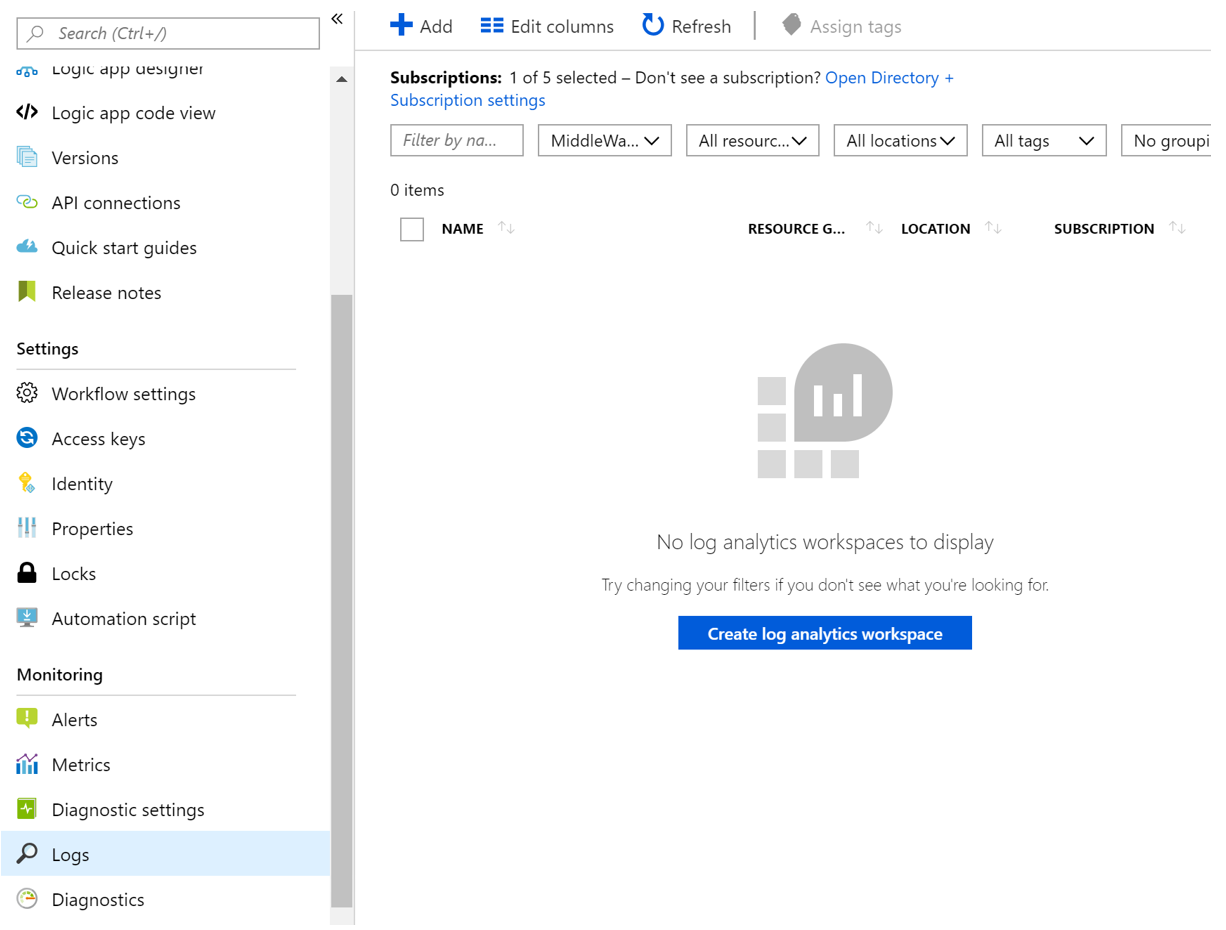This screenshot has width=1226, height=930.
Task: Create a log analytics workspace
Action: click(x=824, y=633)
